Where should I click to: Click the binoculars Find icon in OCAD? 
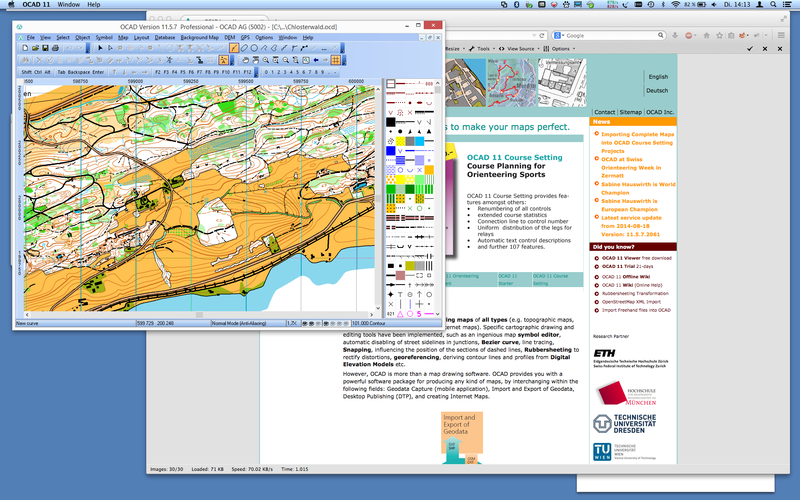26,60
